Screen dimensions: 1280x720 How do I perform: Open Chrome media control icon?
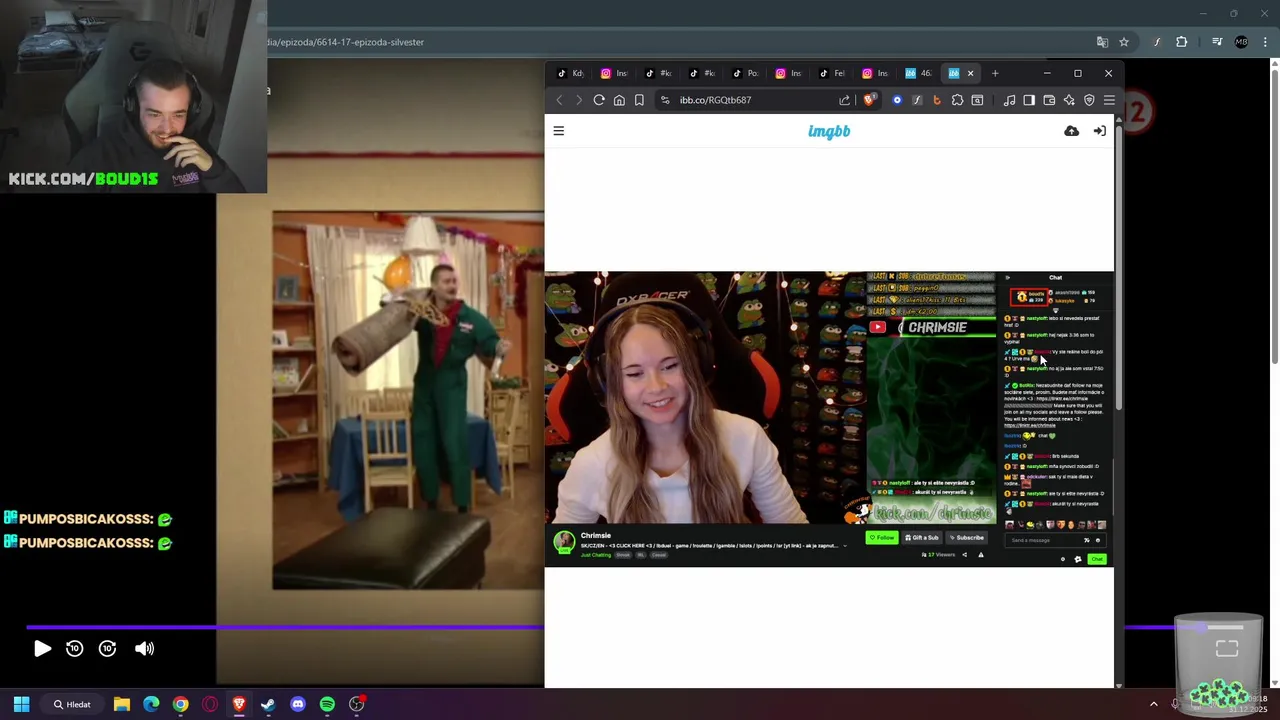tap(1217, 42)
